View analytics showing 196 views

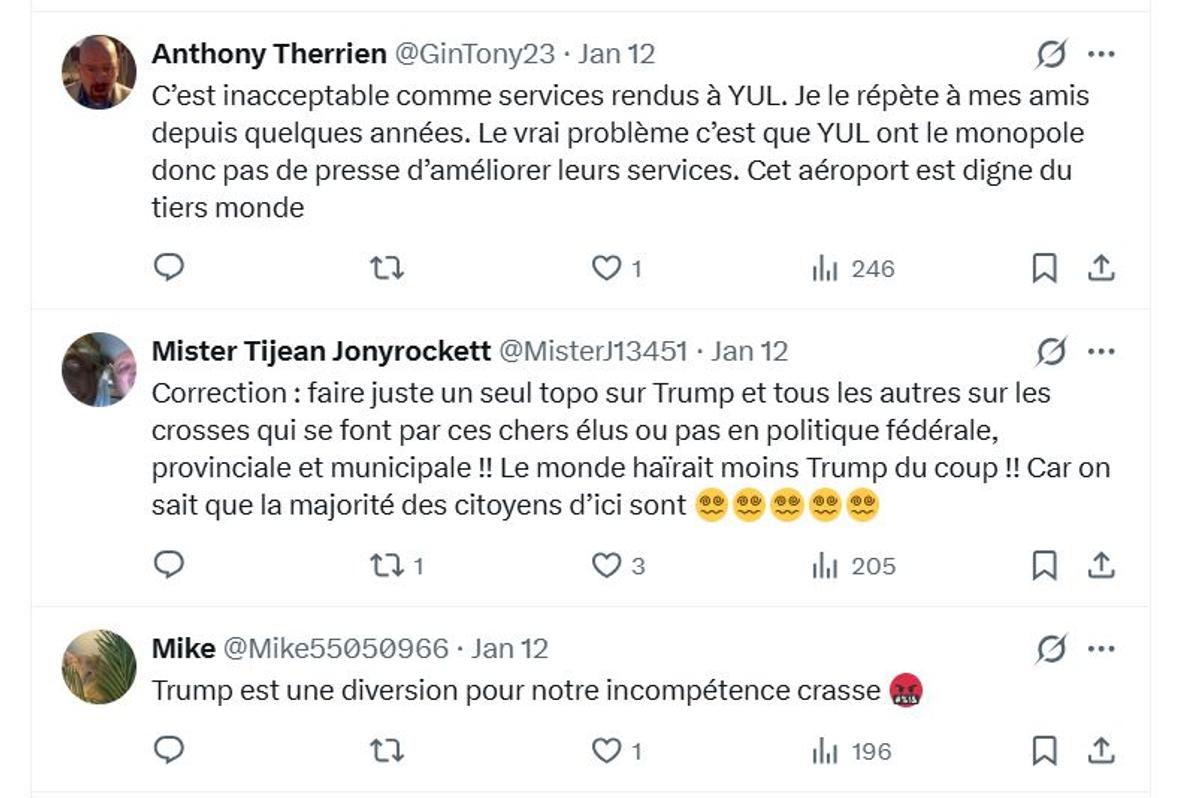click(x=853, y=751)
